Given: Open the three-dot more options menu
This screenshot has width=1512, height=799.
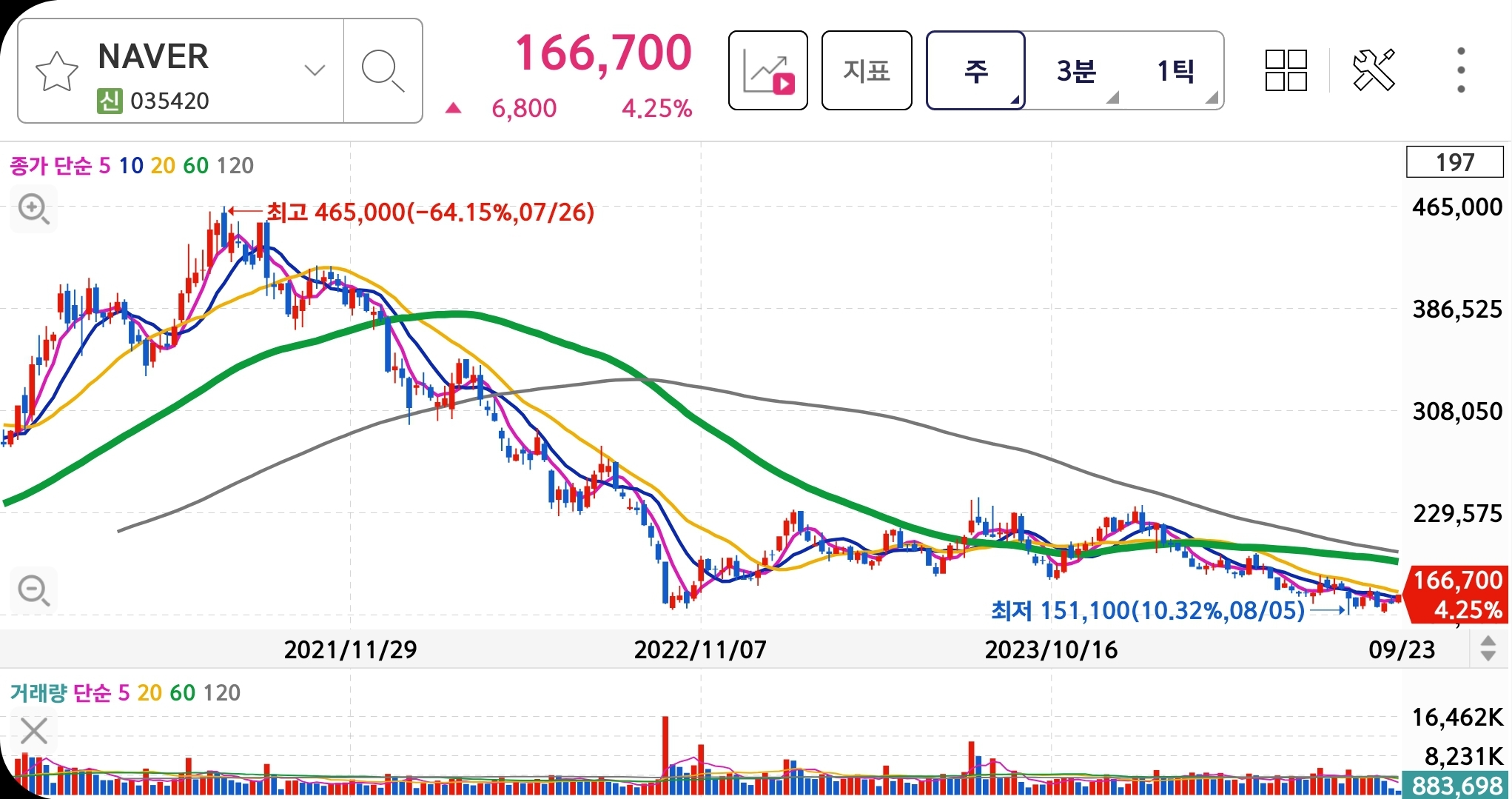Looking at the screenshot, I should (1461, 70).
